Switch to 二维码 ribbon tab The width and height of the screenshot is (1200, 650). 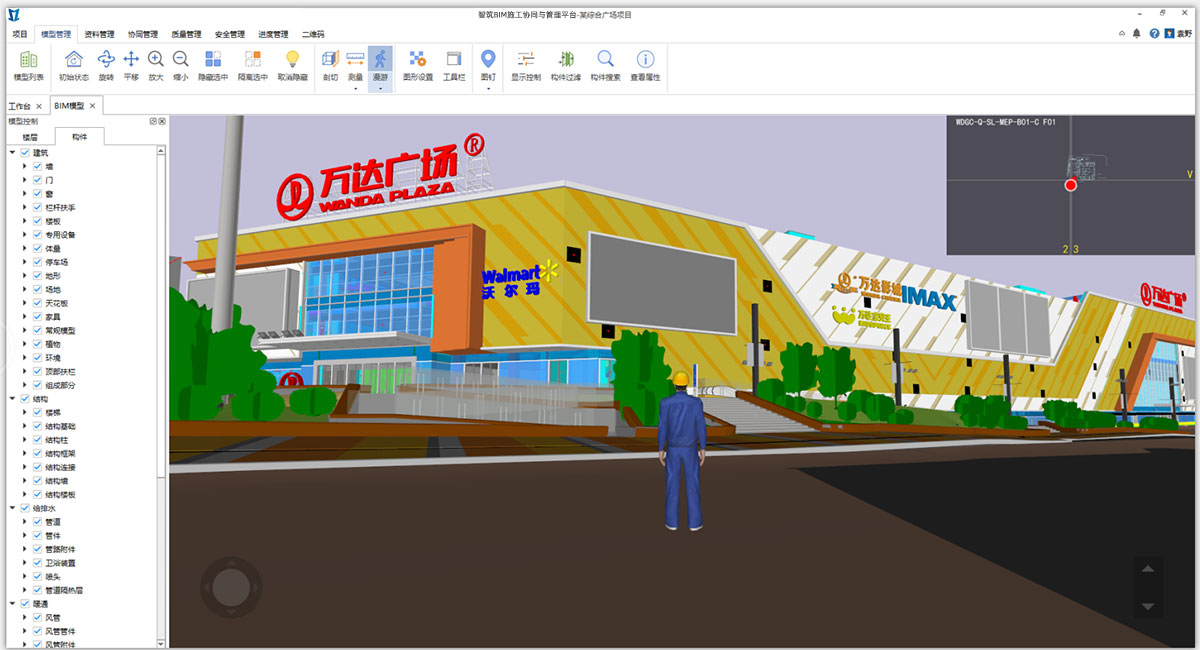[313, 34]
